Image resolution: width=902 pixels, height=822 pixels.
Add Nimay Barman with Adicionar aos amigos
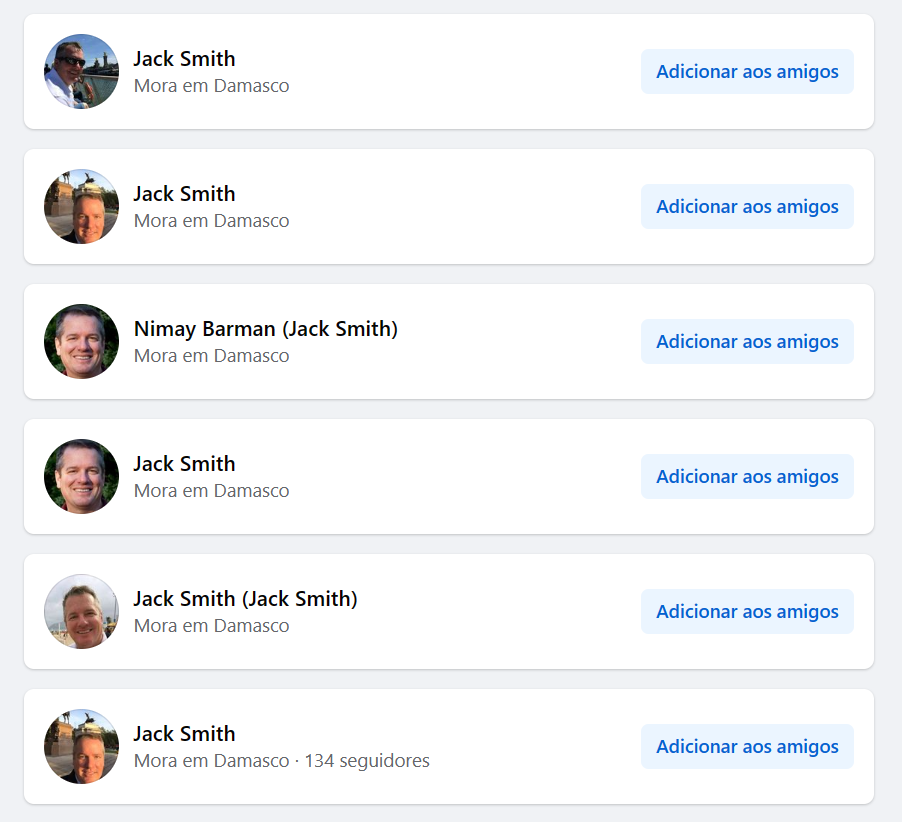point(747,342)
